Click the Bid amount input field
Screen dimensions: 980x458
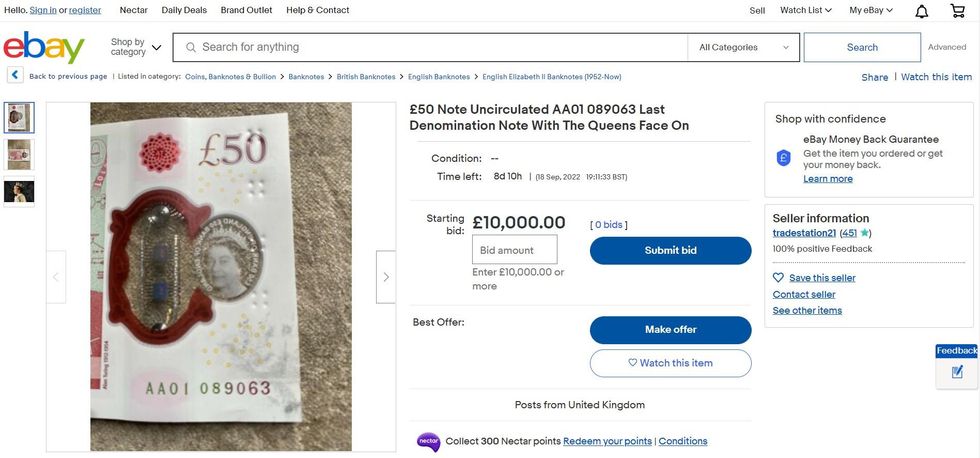tap(514, 250)
